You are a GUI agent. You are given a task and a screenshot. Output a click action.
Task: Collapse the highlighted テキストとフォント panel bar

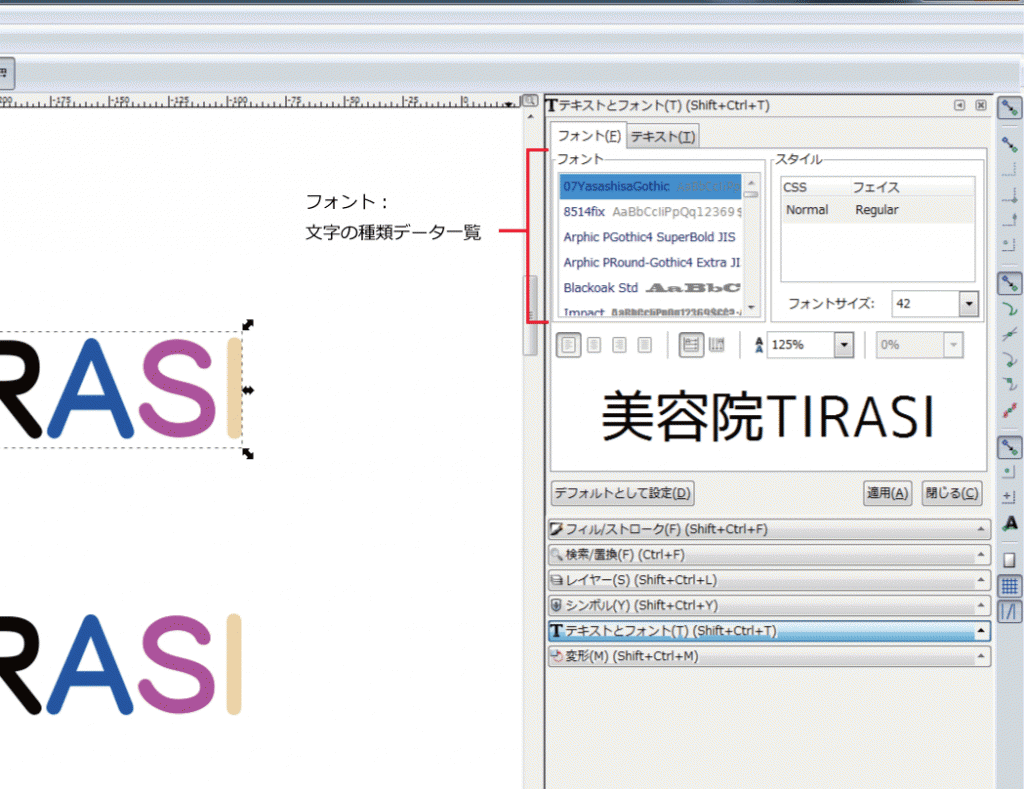[x=769, y=631]
